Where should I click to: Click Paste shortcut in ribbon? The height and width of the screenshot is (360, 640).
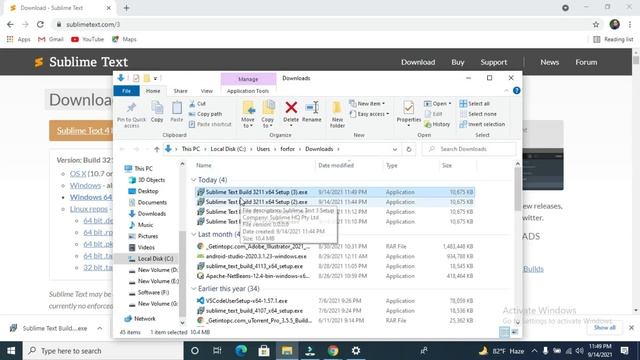pos(210,124)
